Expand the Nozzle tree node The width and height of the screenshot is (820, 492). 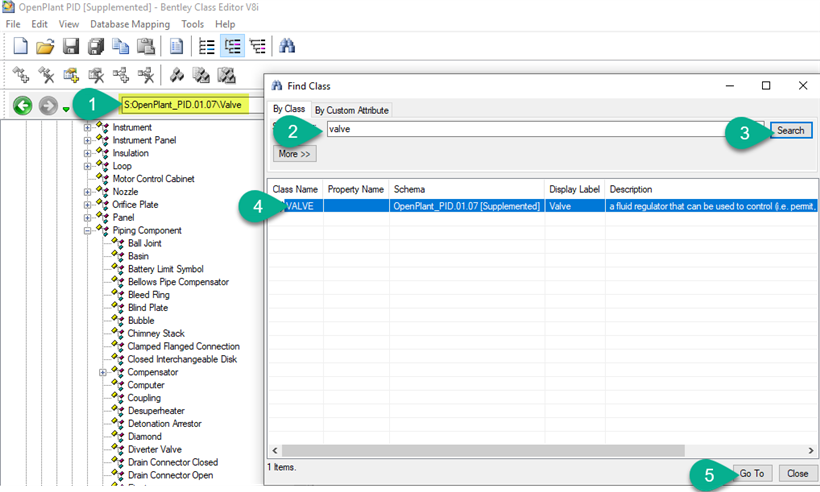tap(87, 192)
